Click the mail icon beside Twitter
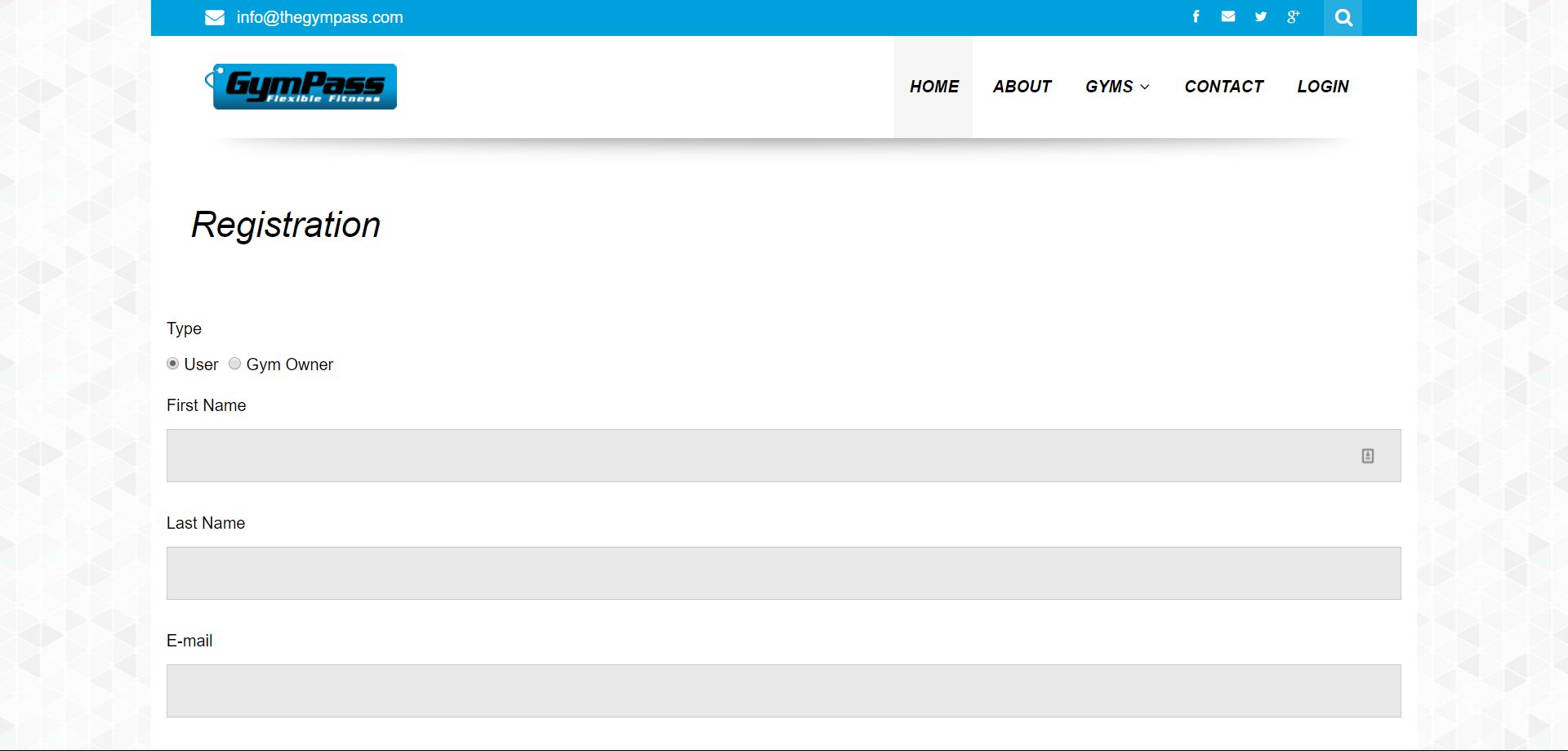This screenshot has width=1568, height=751. pyautogui.click(x=1228, y=16)
